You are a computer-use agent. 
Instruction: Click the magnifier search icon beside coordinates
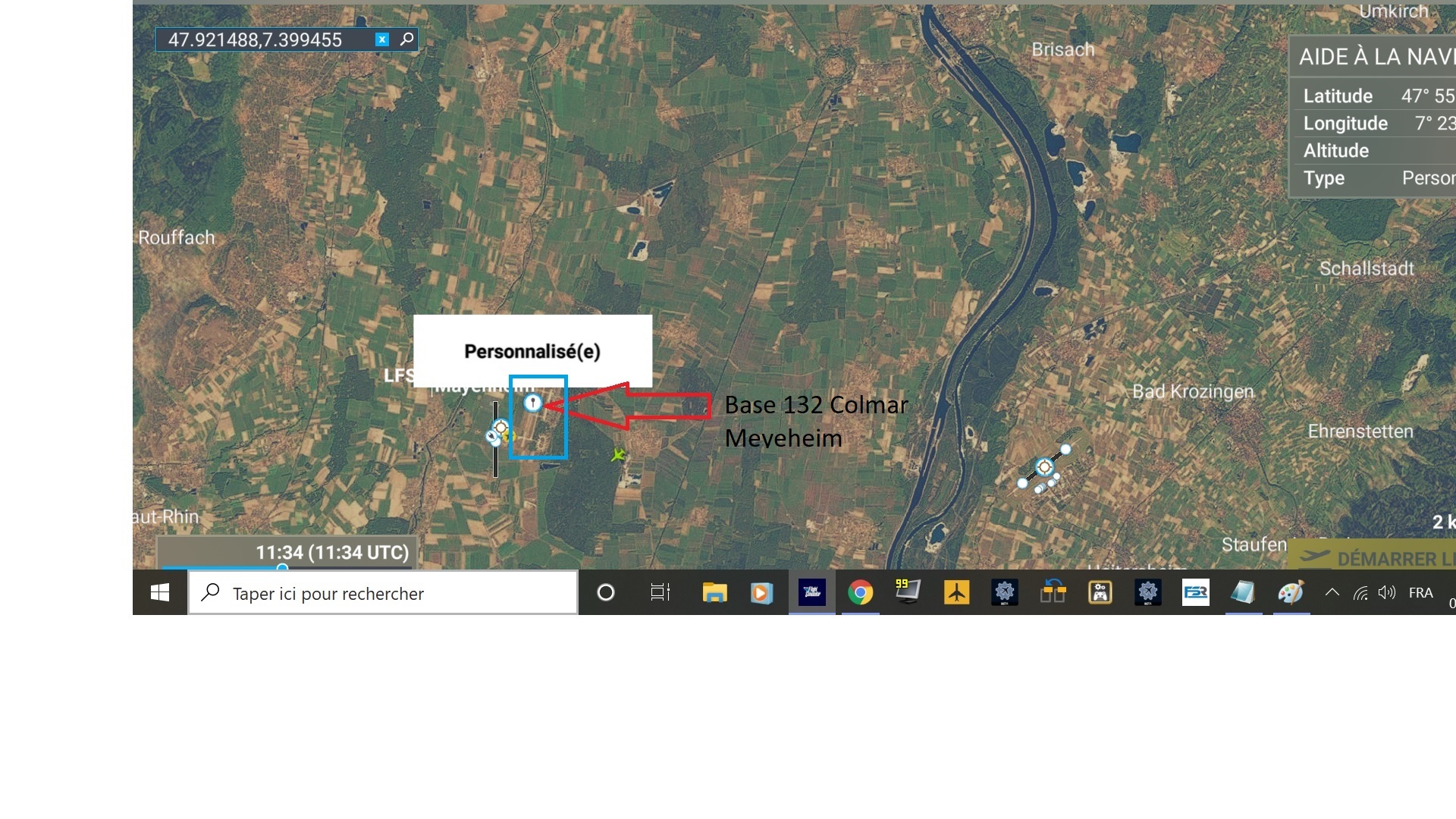point(407,39)
